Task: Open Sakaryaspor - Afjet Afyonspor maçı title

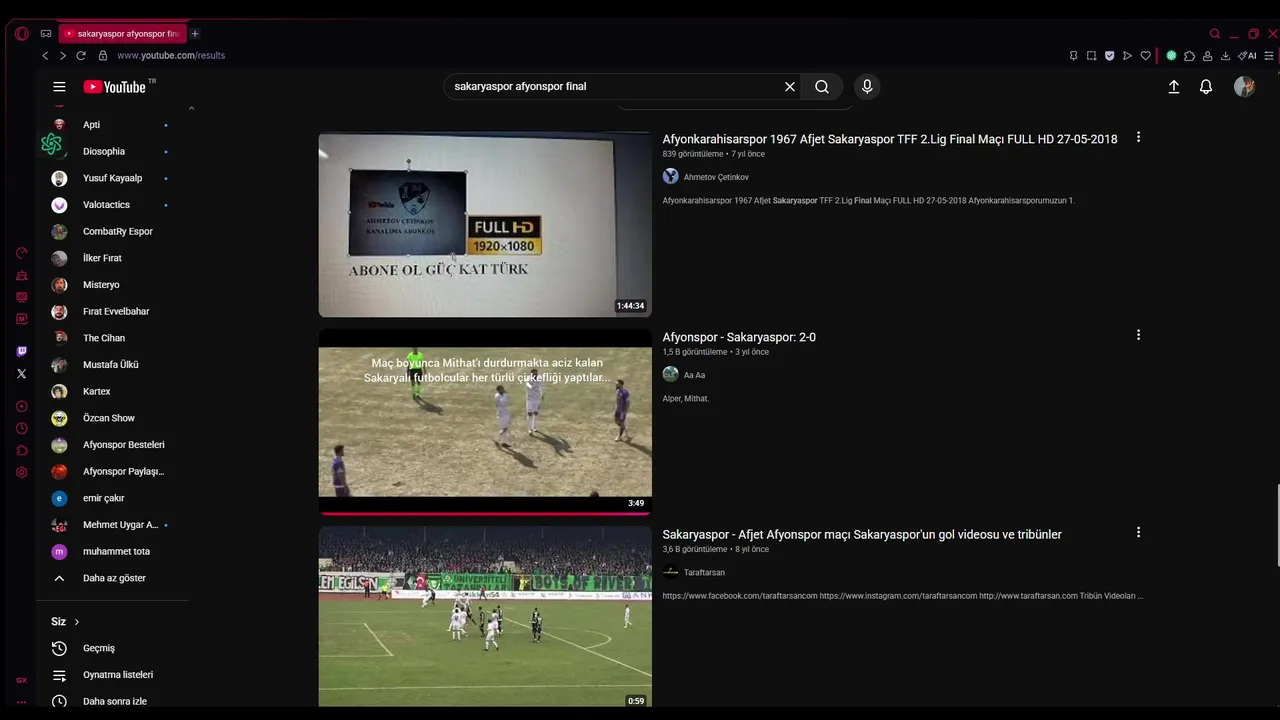Action: click(x=862, y=535)
